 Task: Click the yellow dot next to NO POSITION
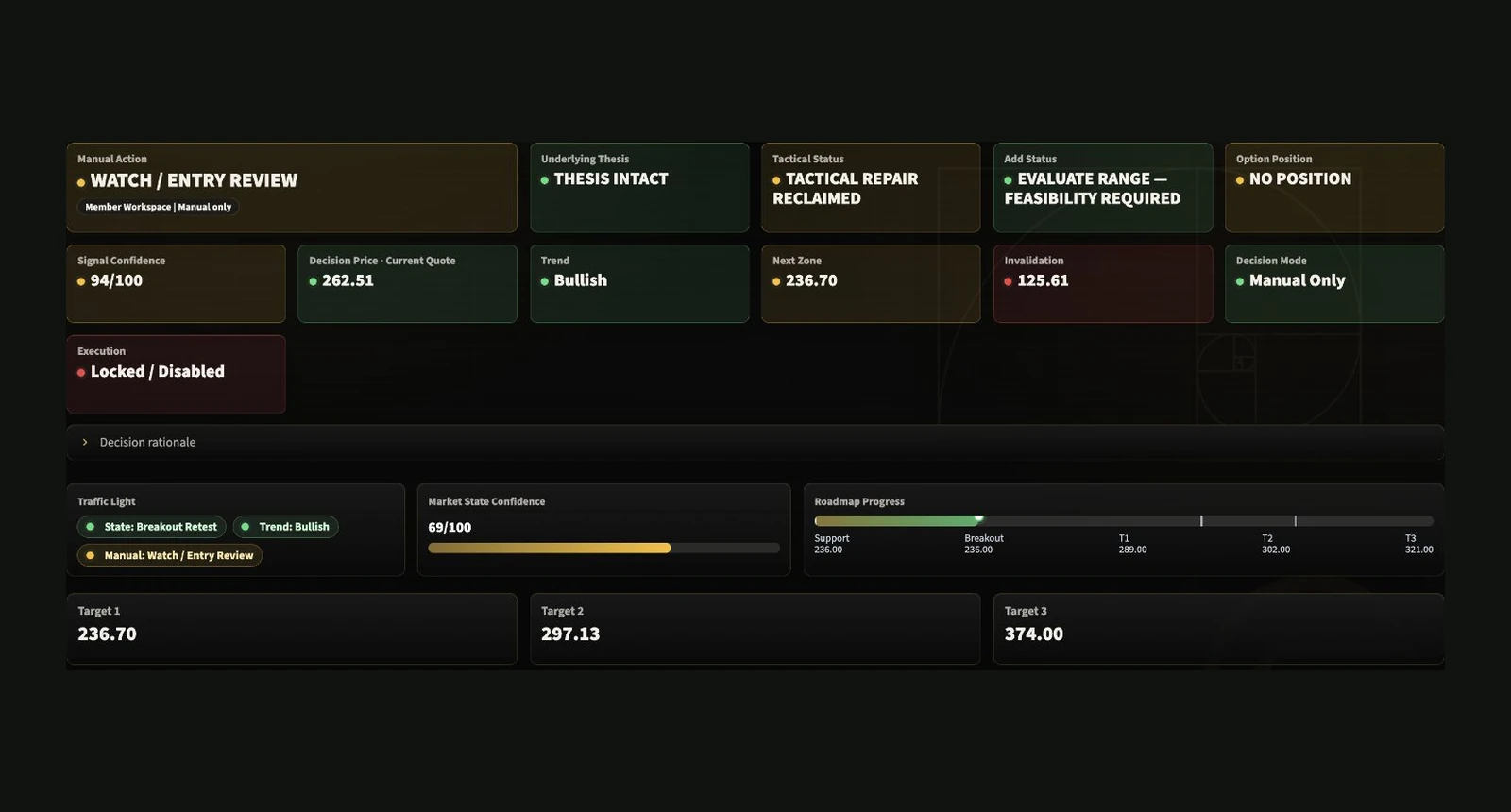[x=1240, y=180]
